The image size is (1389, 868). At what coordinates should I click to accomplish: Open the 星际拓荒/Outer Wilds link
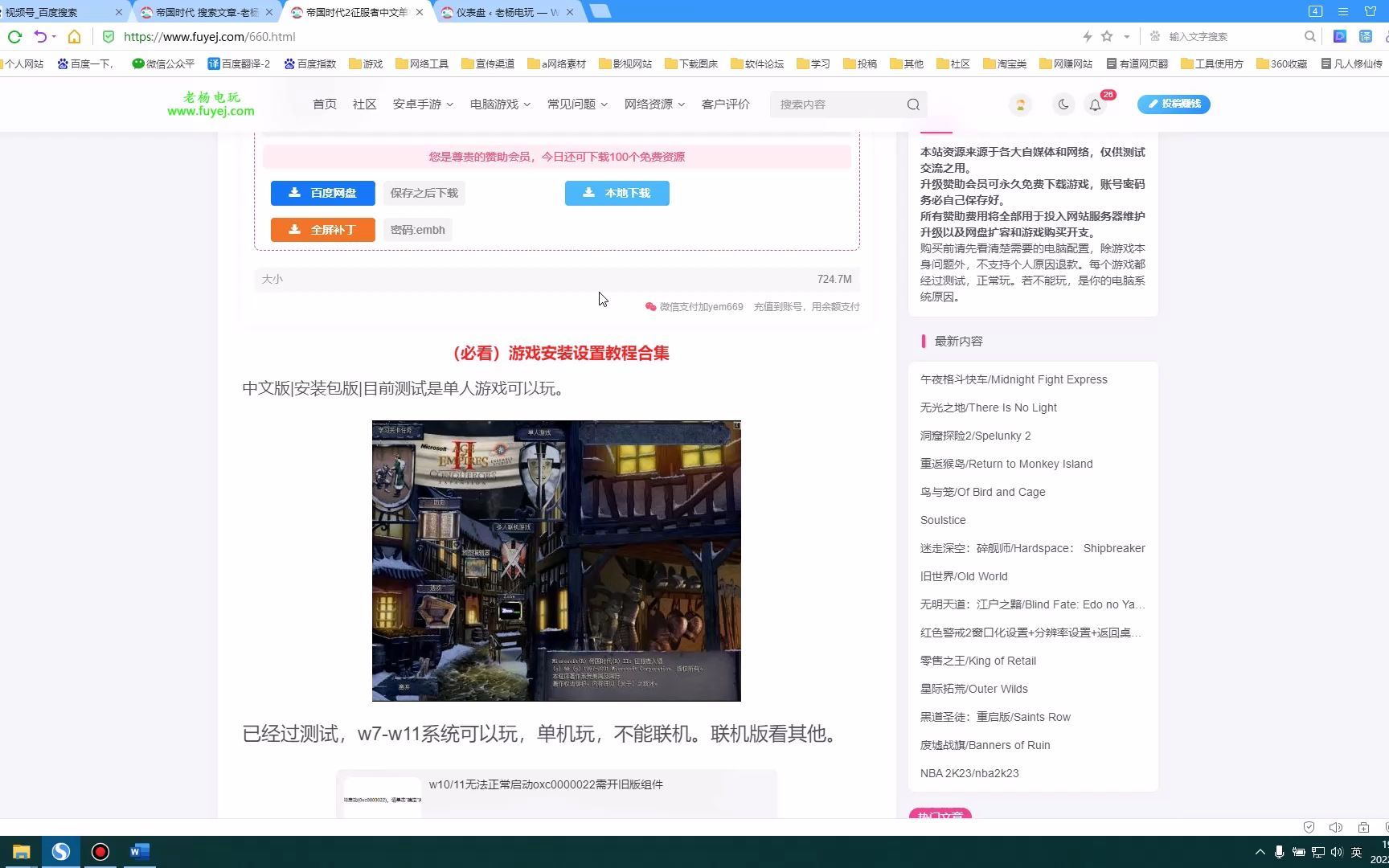pos(973,689)
